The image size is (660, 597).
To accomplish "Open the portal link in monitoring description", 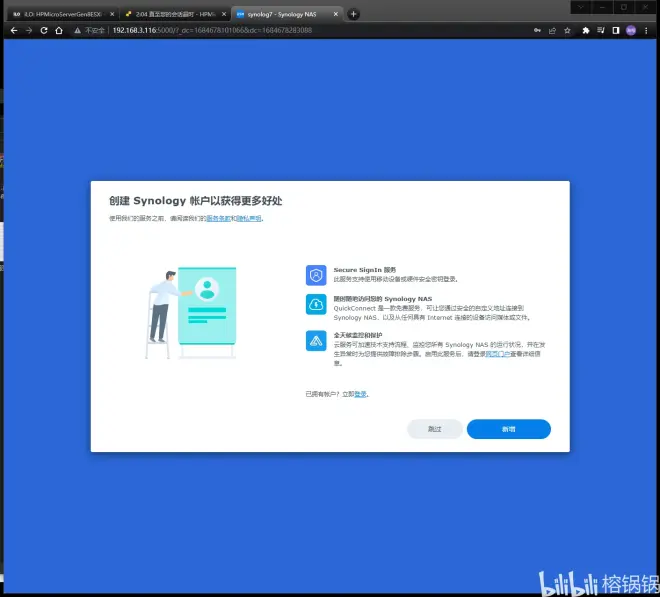I will tap(498, 354).
